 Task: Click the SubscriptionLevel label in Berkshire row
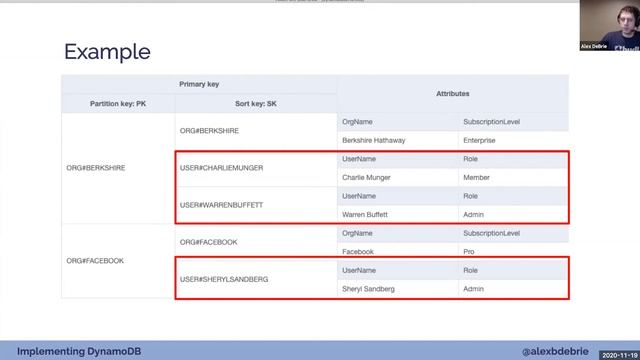[x=491, y=122]
